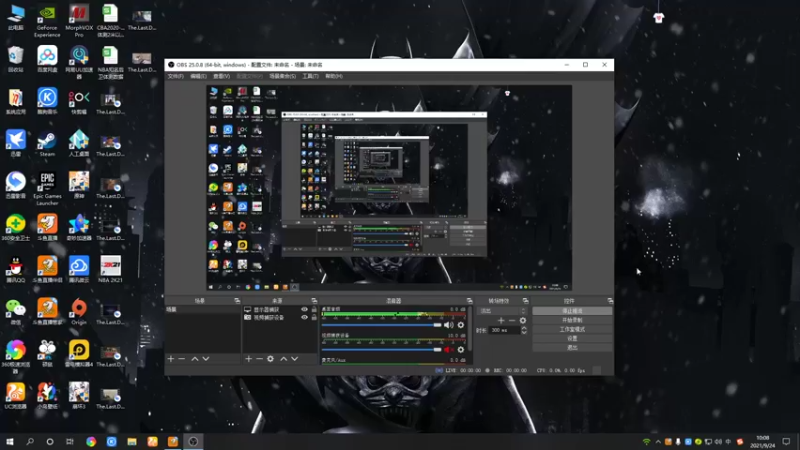Open the View menu in OBS
Image resolution: width=800 pixels, height=450 pixels.
(221, 76)
